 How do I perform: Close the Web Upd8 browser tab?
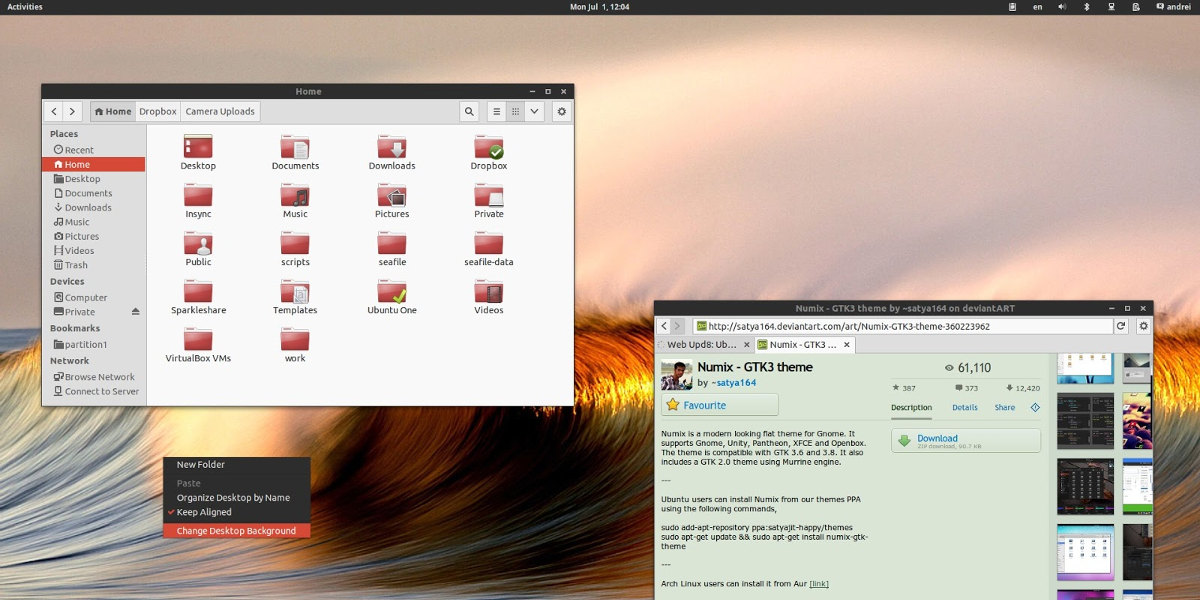(745, 345)
